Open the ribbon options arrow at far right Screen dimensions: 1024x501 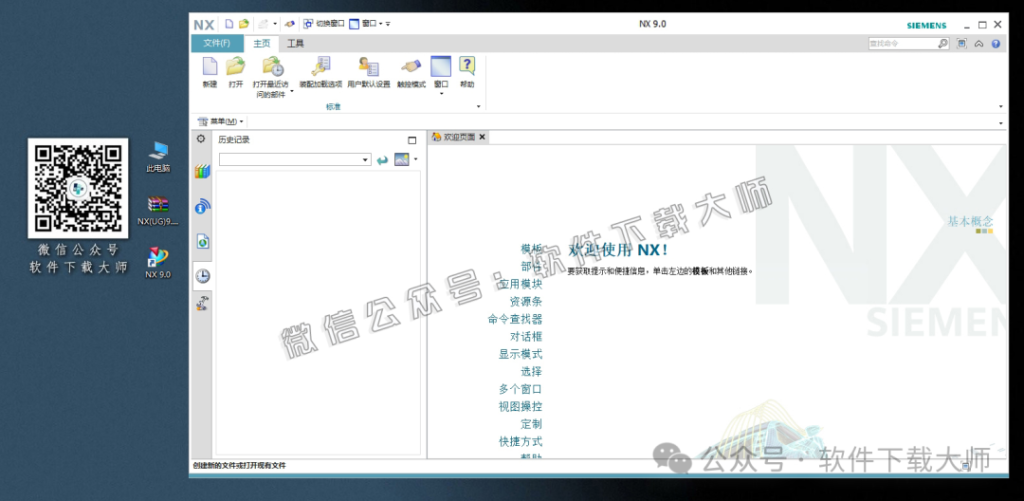[1000, 106]
